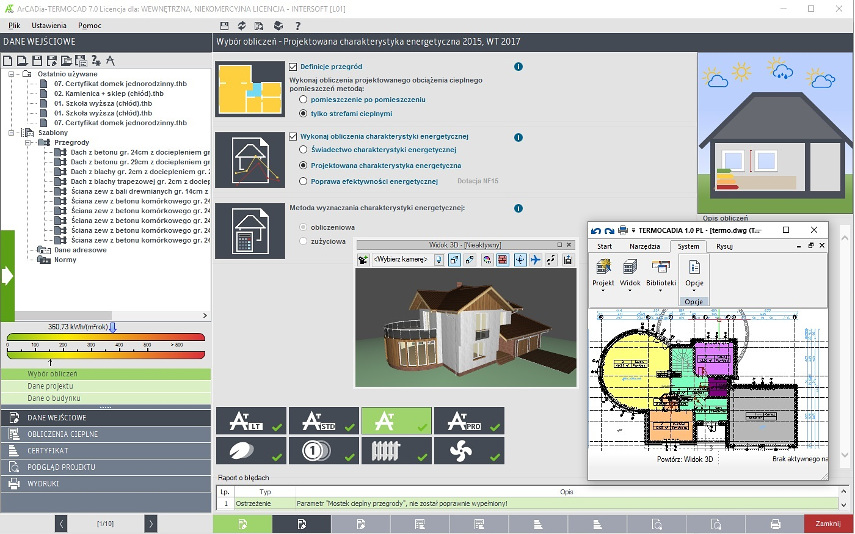
Task: Choose Świadectwo charakterystyki energetycznej option
Action: tap(303, 149)
